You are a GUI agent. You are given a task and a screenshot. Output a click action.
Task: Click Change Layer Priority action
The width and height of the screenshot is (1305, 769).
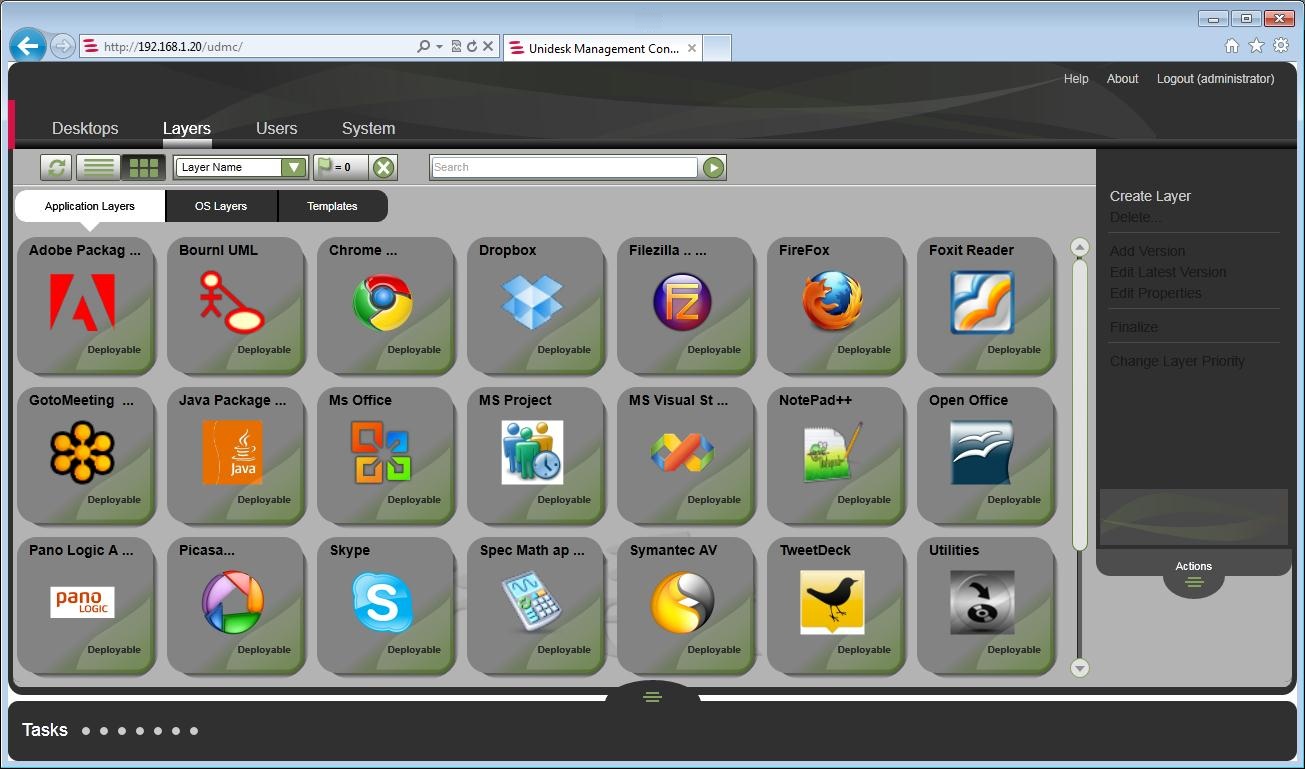[x=1177, y=361]
